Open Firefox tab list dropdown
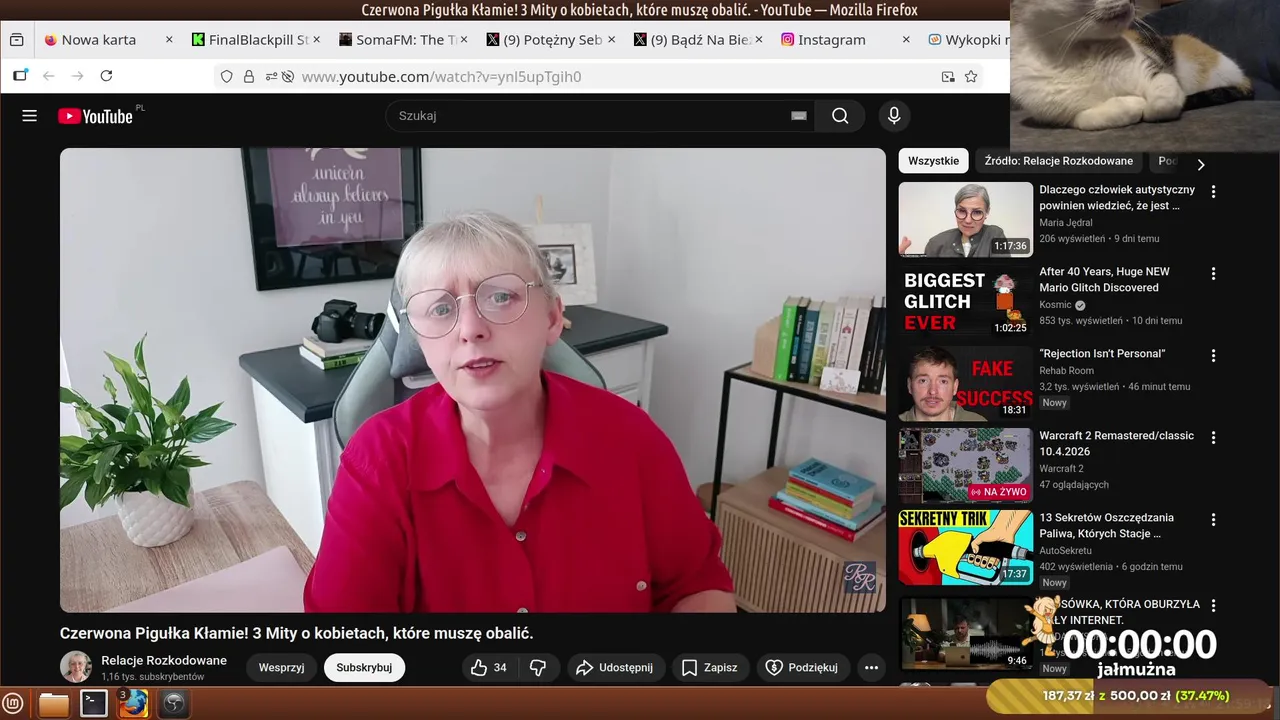Image resolution: width=1280 pixels, height=720 pixels. [x=16, y=40]
